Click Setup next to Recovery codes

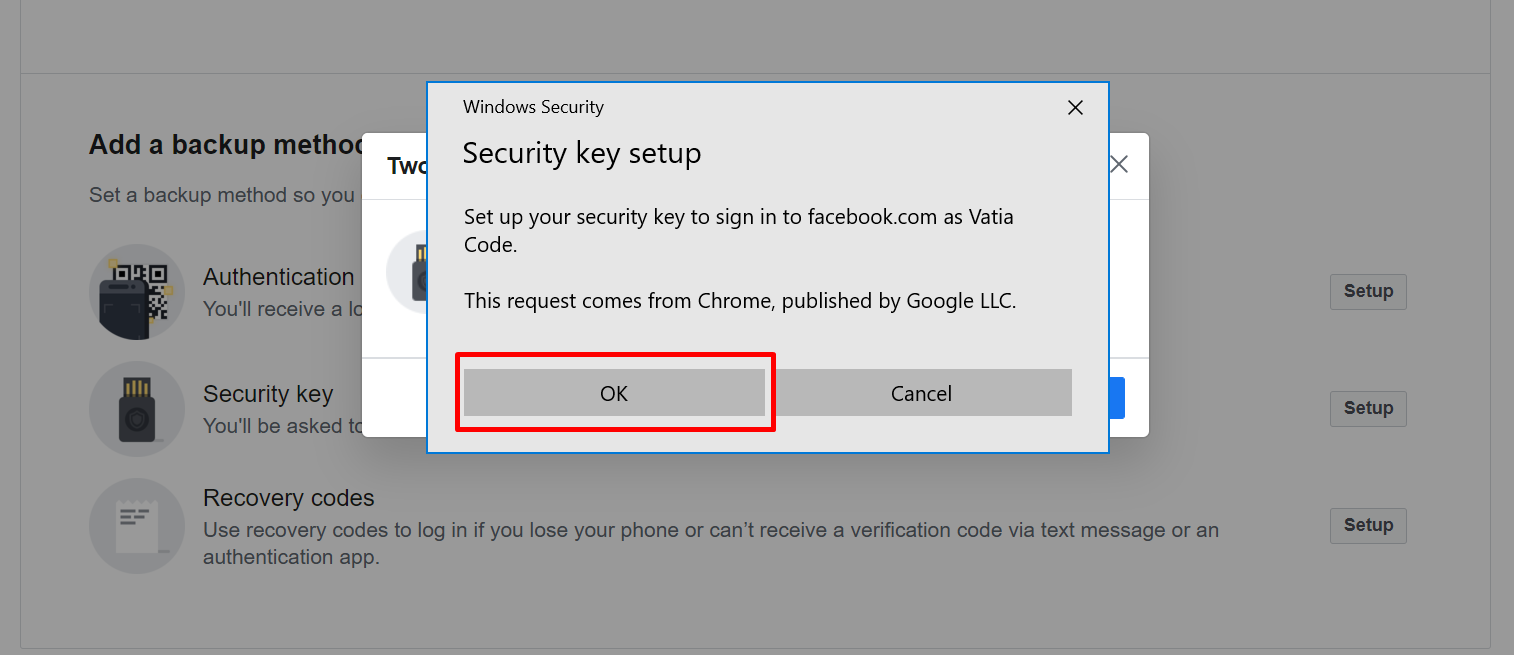click(x=1368, y=525)
